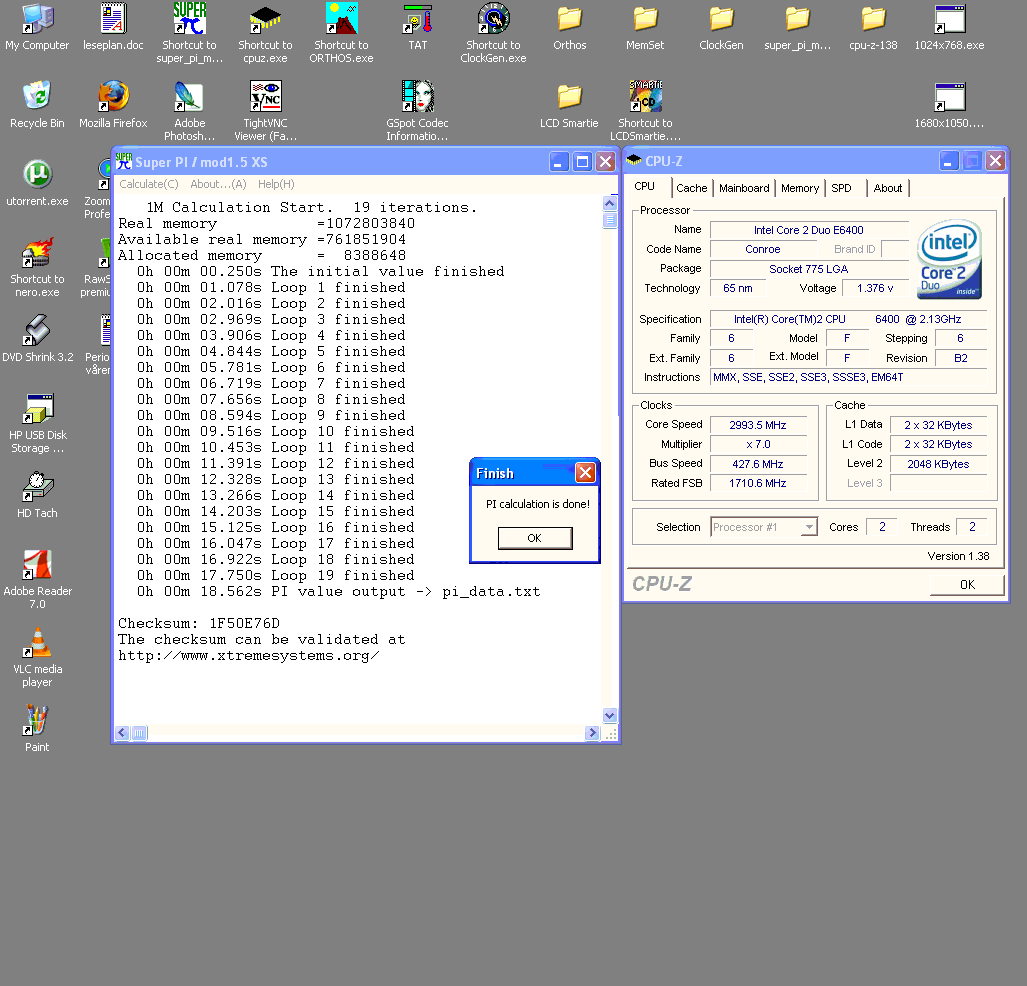Viewport: 1027px width, 986px height.
Task: Open Calculate(C) menu in Super PI
Action: pyautogui.click(x=149, y=184)
